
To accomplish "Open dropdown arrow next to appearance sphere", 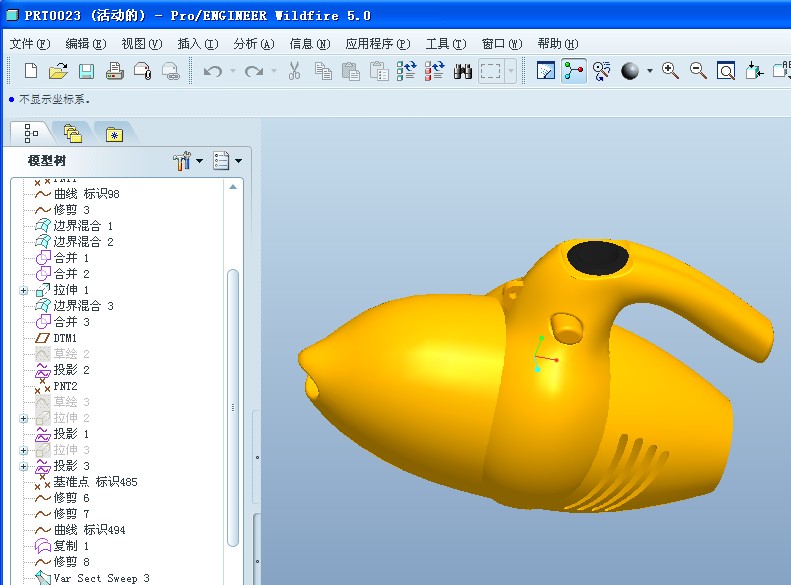I will (x=650, y=71).
